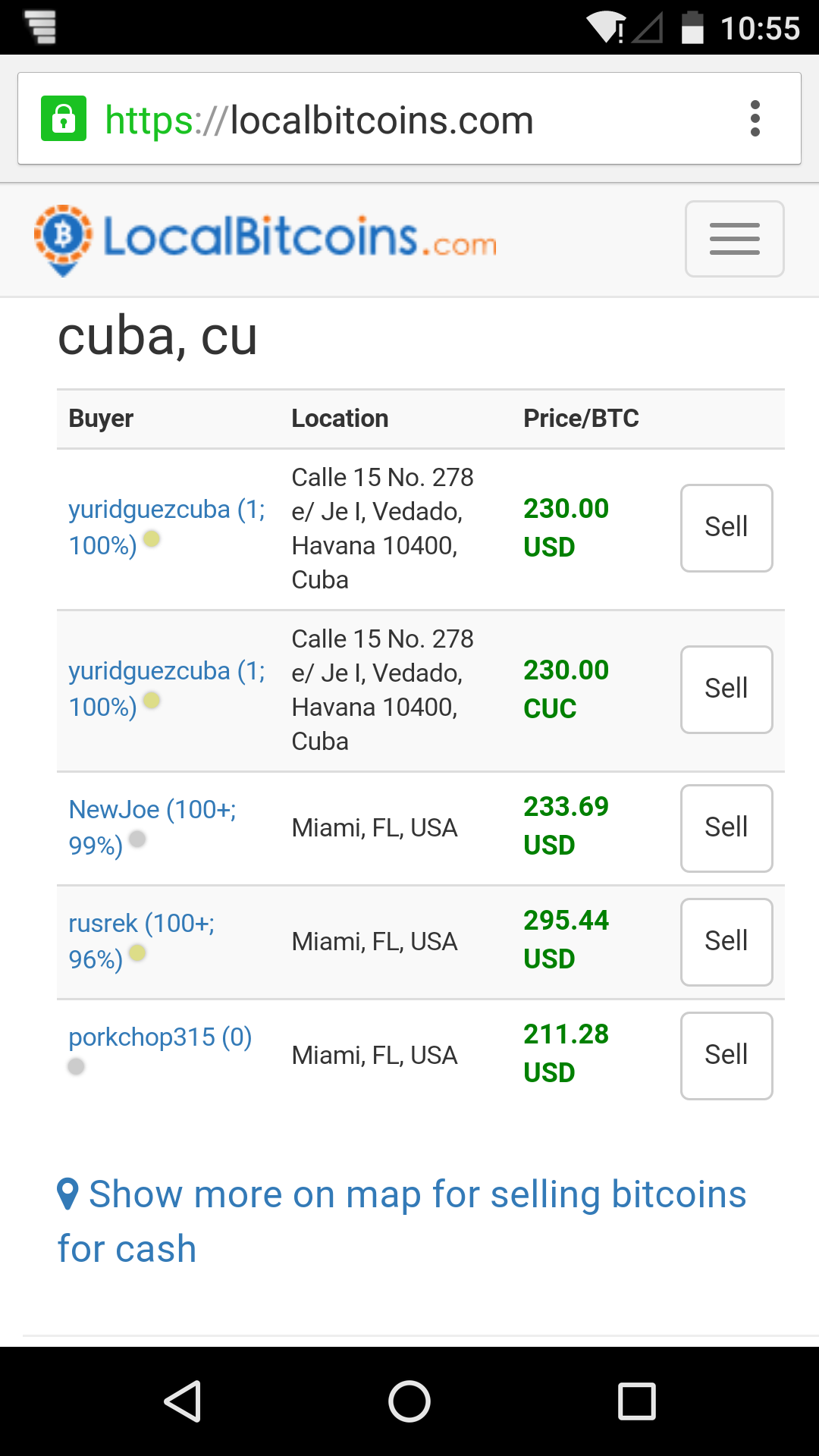Open the hamburger navigation menu
Image resolution: width=819 pixels, height=1456 pixels.
pyautogui.click(x=734, y=239)
